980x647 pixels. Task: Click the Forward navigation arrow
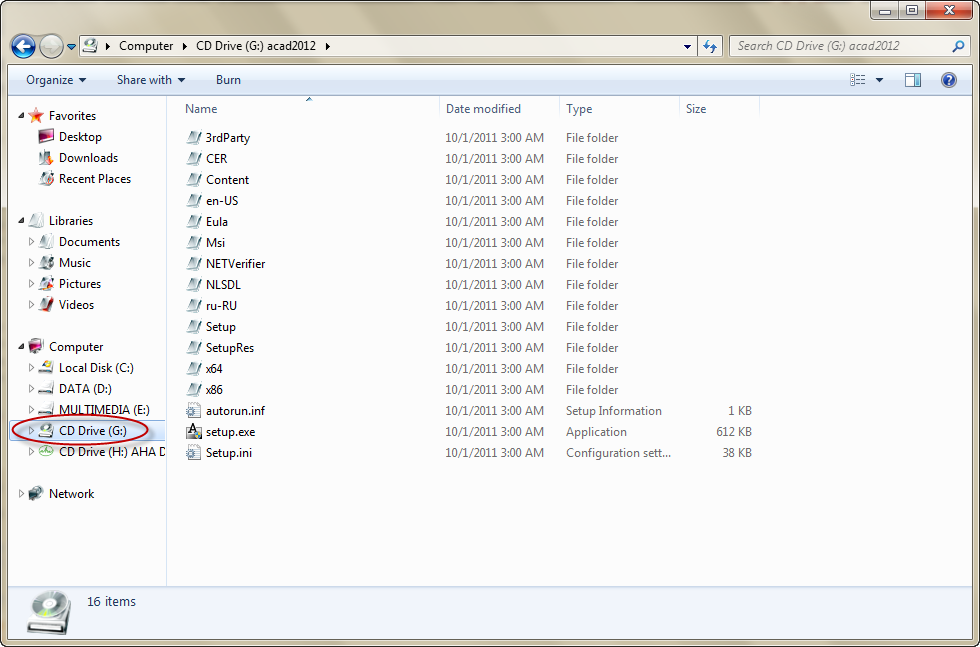51,46
